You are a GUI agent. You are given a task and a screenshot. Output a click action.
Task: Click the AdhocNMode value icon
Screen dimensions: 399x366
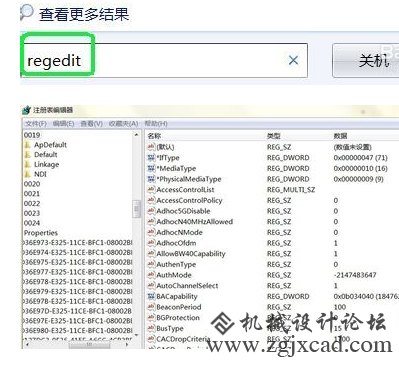[x=151, y=232]
